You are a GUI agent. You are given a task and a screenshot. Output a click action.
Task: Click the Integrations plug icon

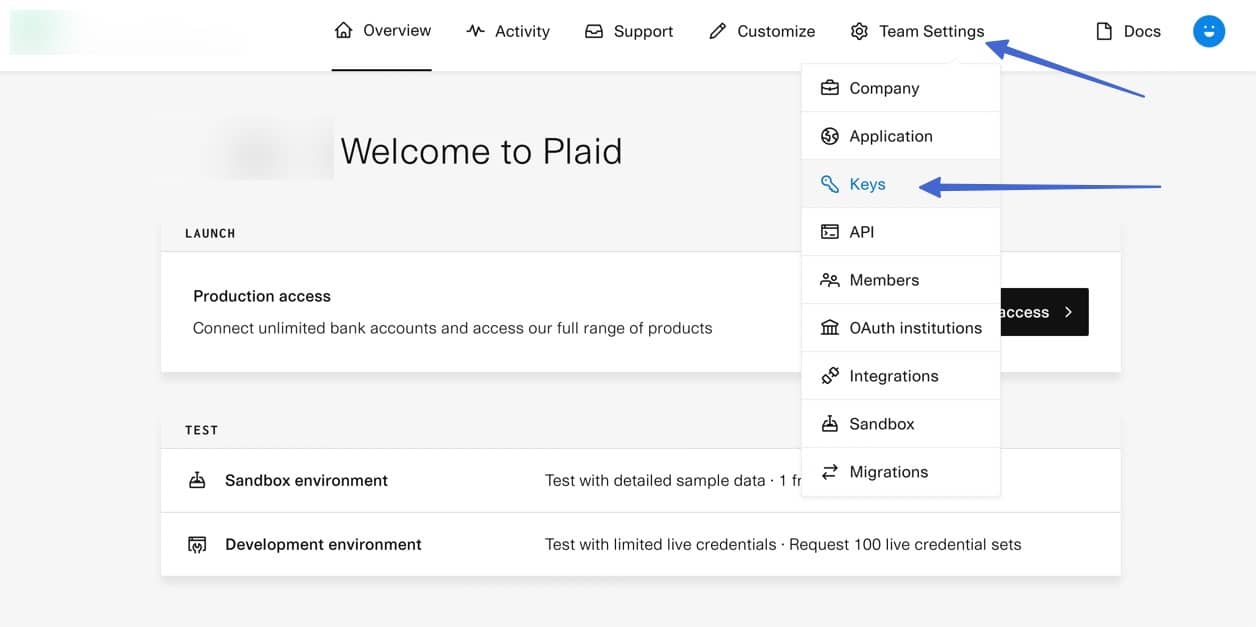[830, 376]
